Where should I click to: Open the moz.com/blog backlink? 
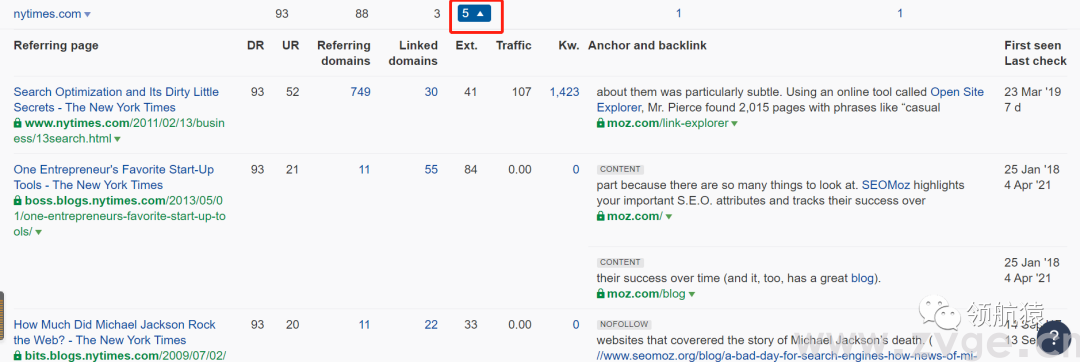(x=646, y=294)
